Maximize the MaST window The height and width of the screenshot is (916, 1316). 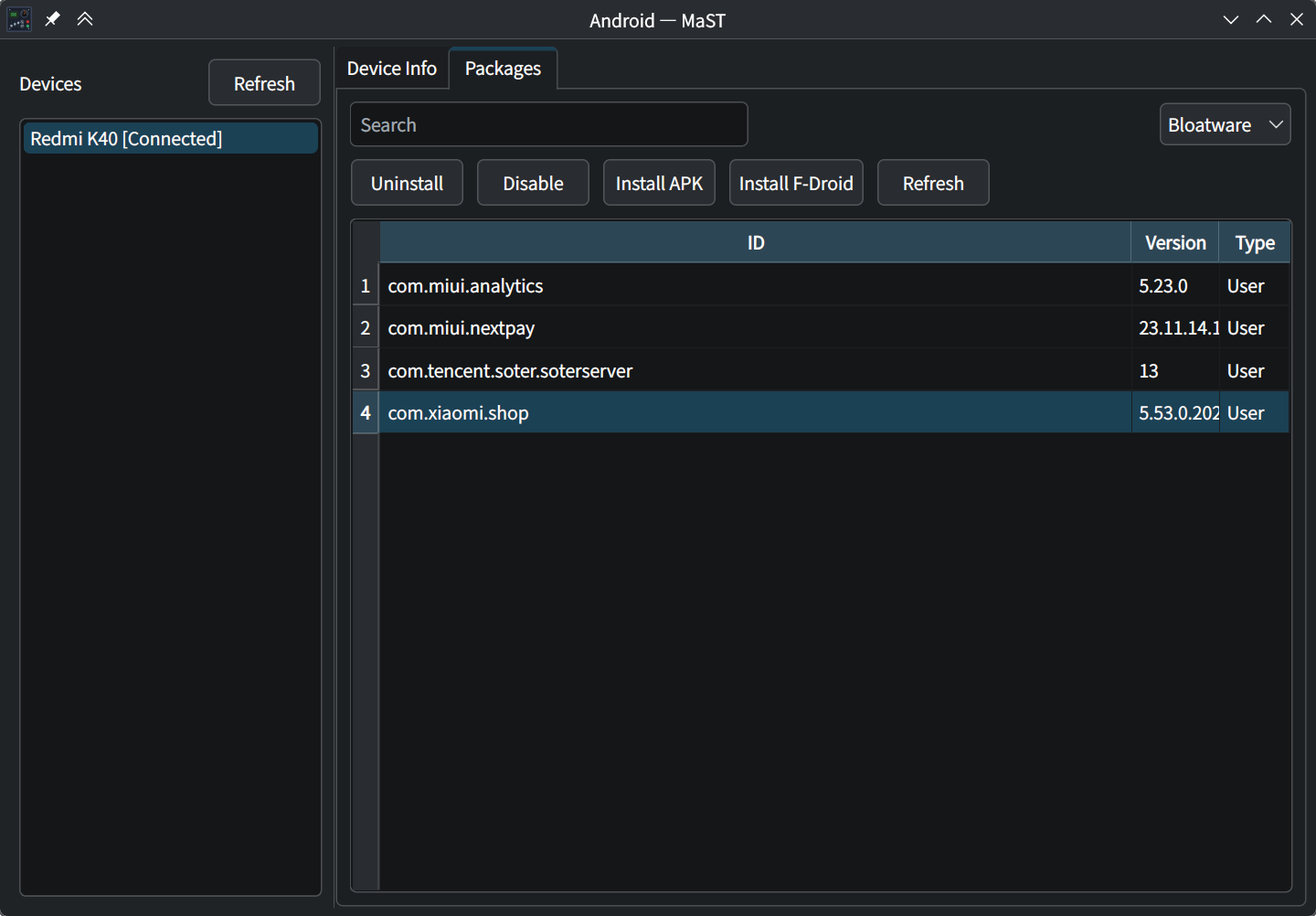1264,19
